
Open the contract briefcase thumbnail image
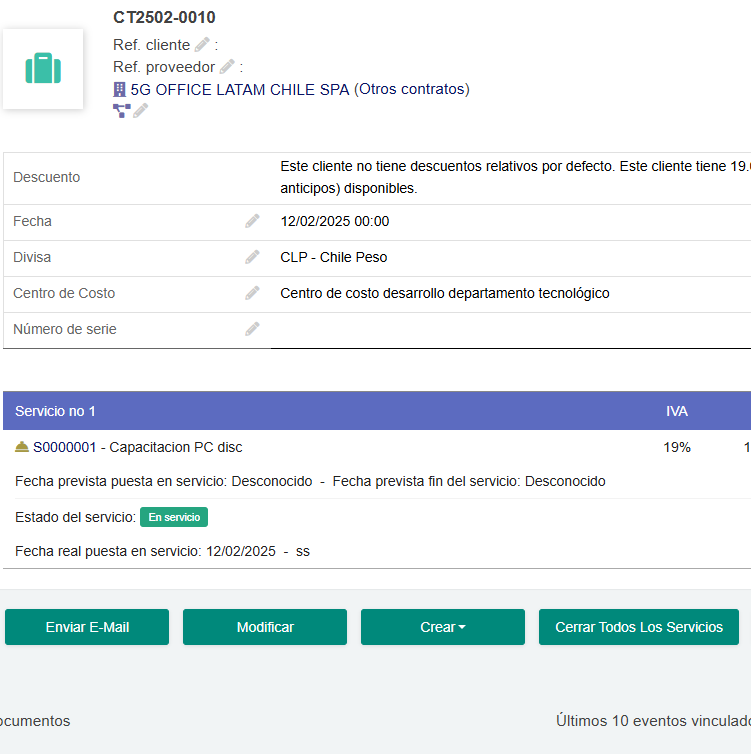tap(43, 69)
